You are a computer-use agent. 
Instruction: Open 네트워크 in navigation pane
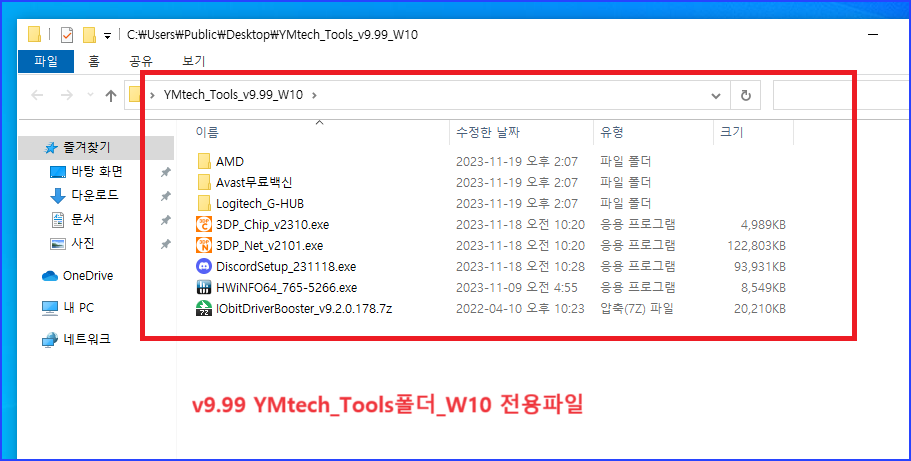click(x=87, y=339)
